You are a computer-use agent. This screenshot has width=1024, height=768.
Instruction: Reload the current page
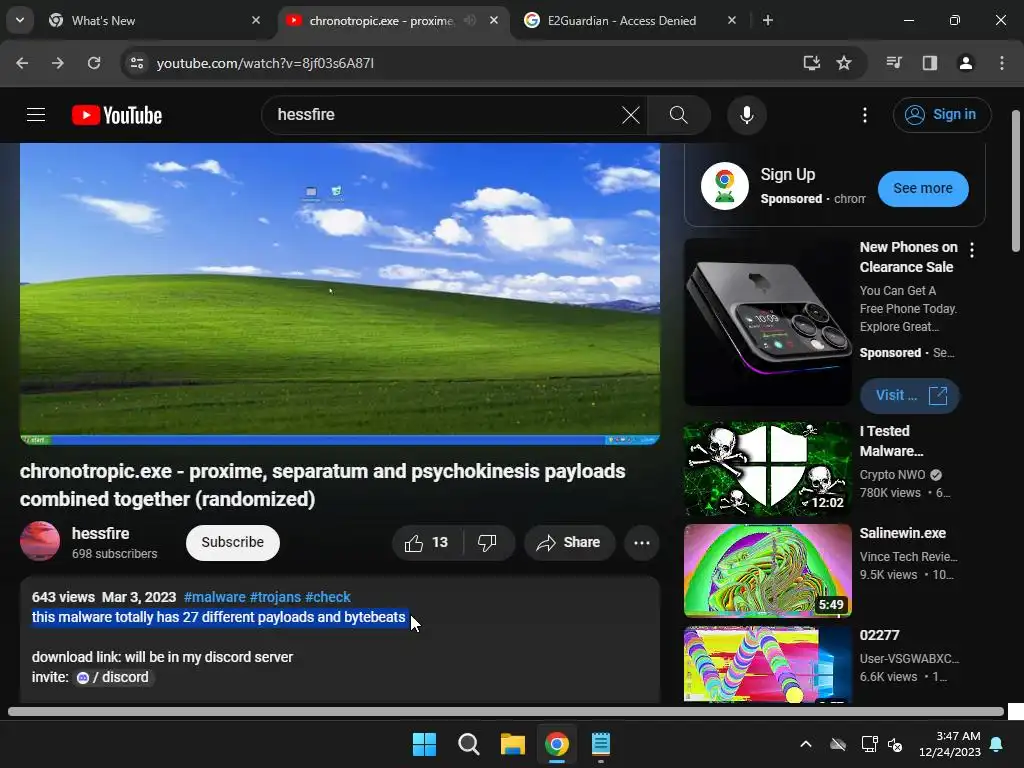click(x=94, y=63)
